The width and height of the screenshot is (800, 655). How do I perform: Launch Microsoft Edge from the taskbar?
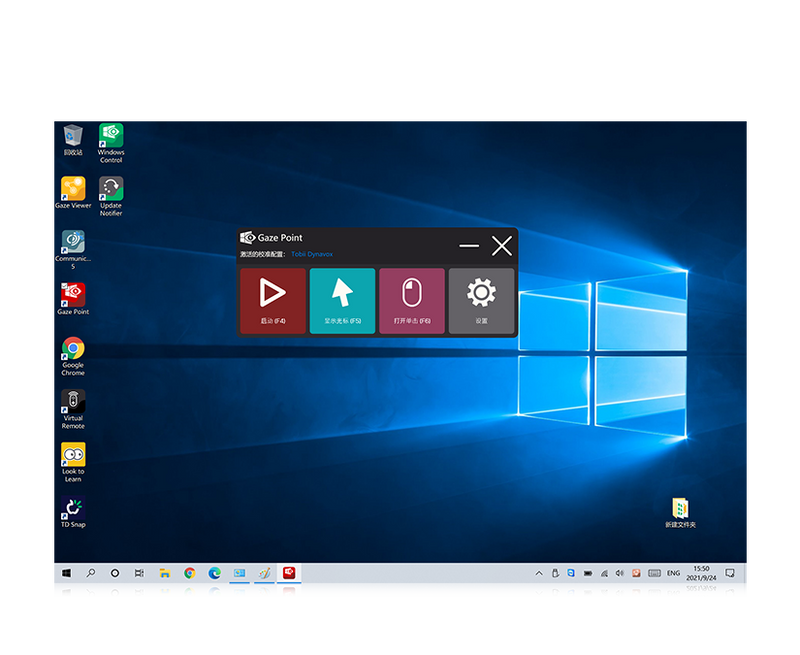214,573
